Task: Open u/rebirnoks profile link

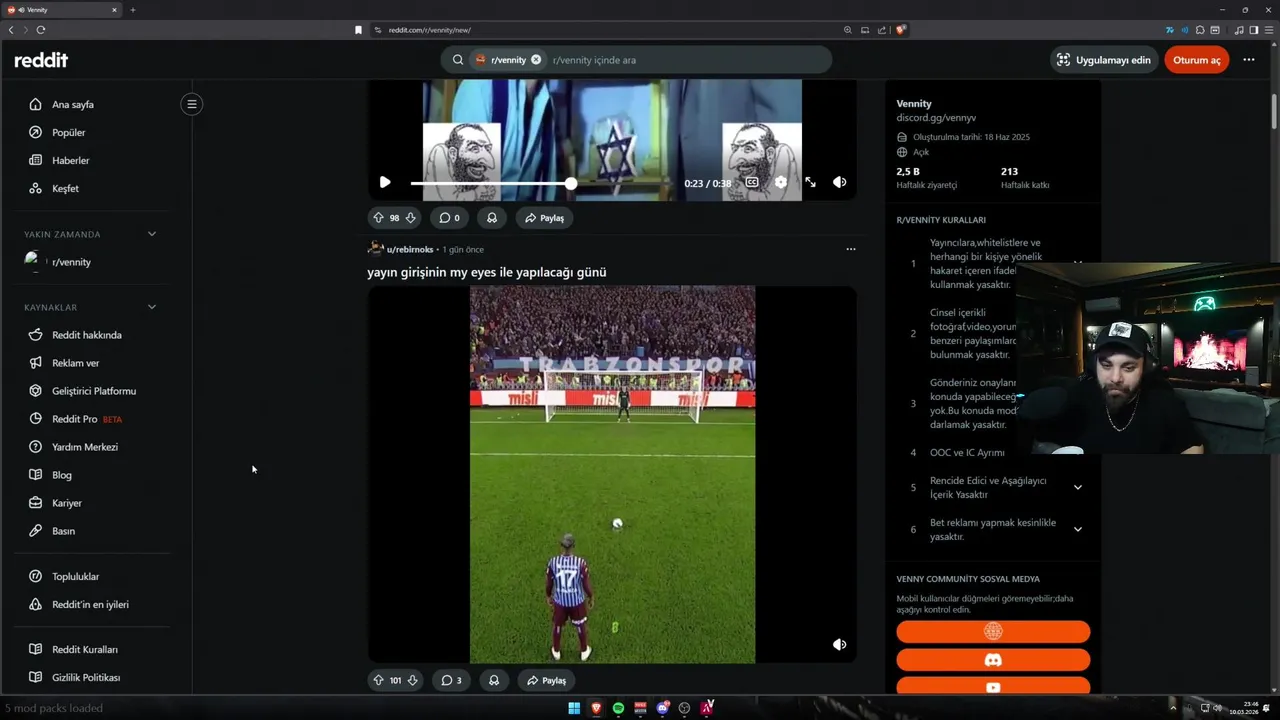Action: tap(410, 249)
